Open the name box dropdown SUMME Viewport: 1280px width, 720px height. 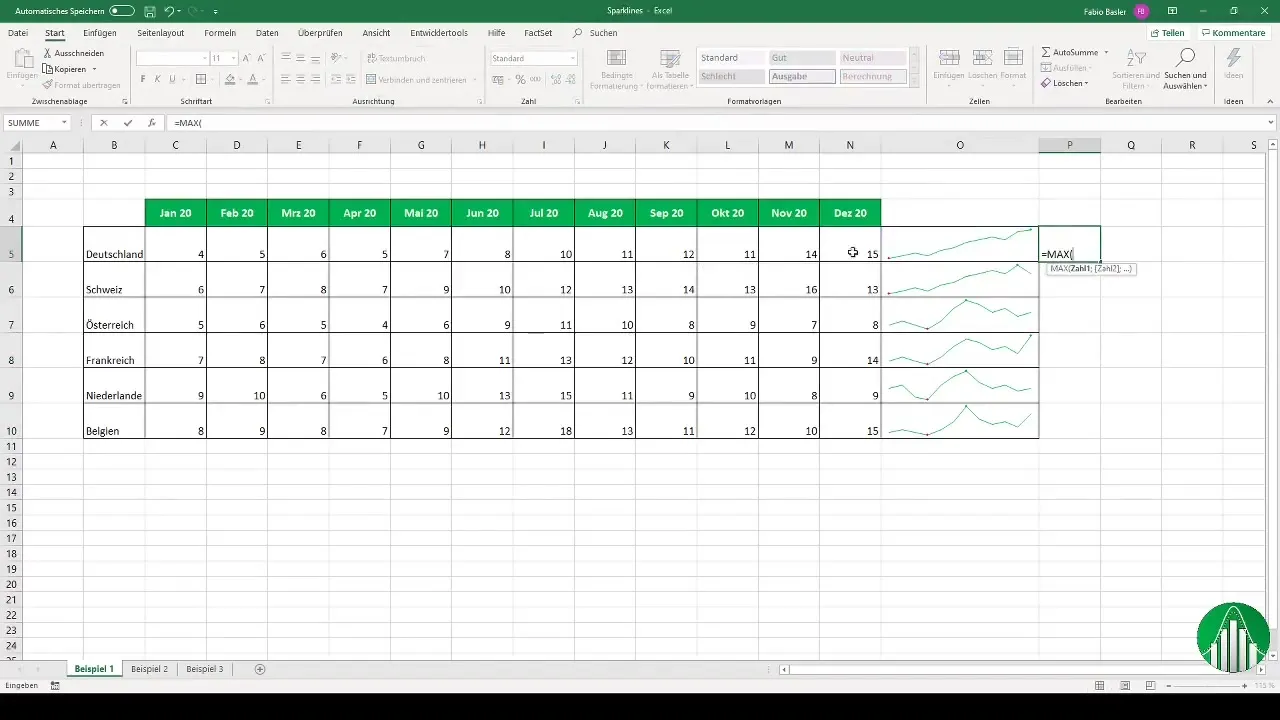[64, 123]
